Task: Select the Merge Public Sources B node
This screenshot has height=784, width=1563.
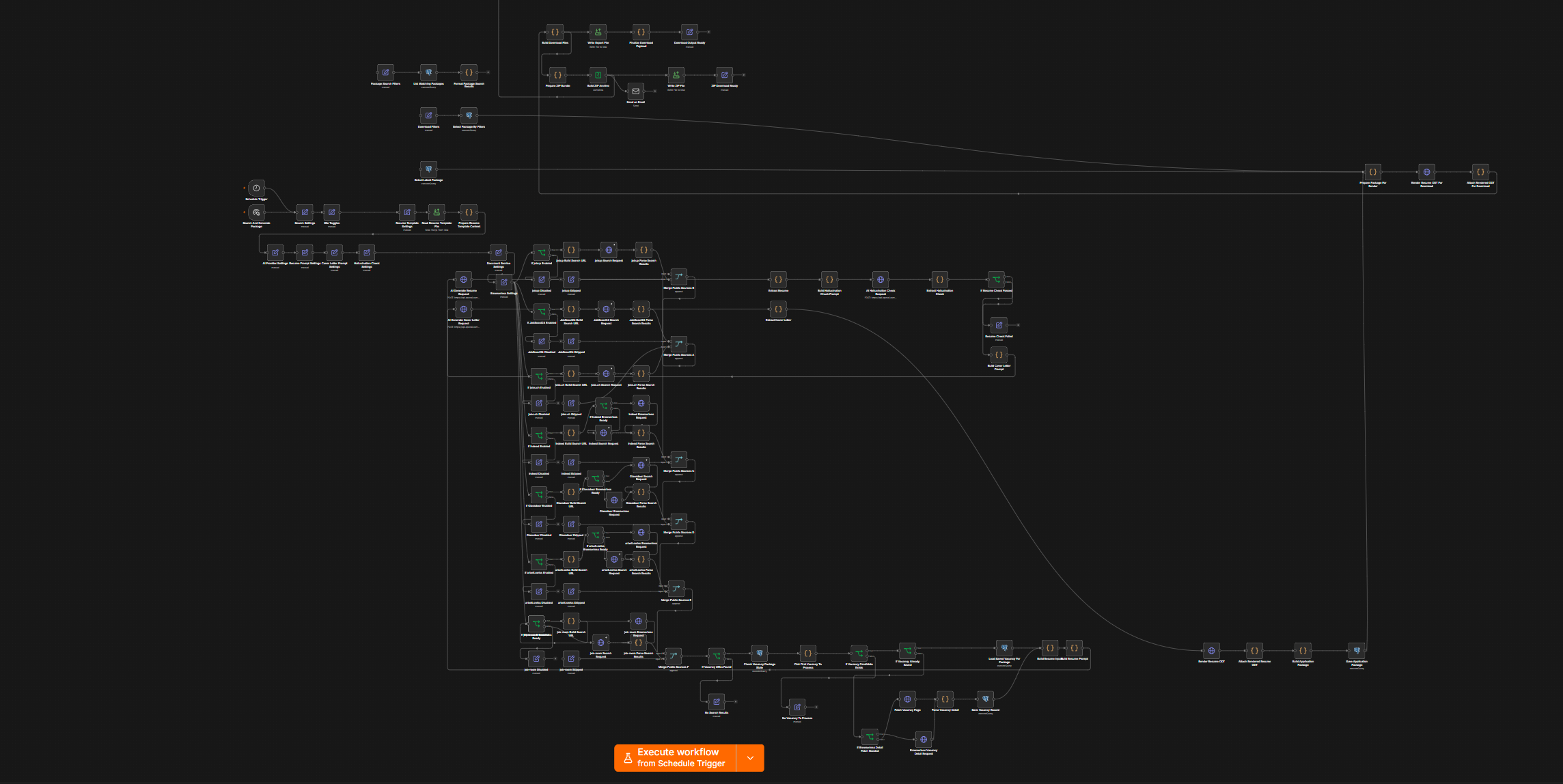Action: 678,277
